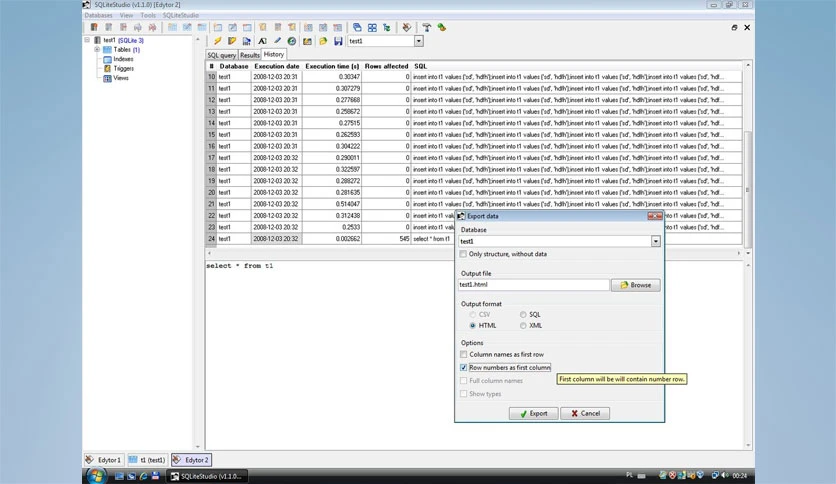Viewport: 836px width, 484px height.
Task: Switch to the Results tab
Action: (250, 55)
